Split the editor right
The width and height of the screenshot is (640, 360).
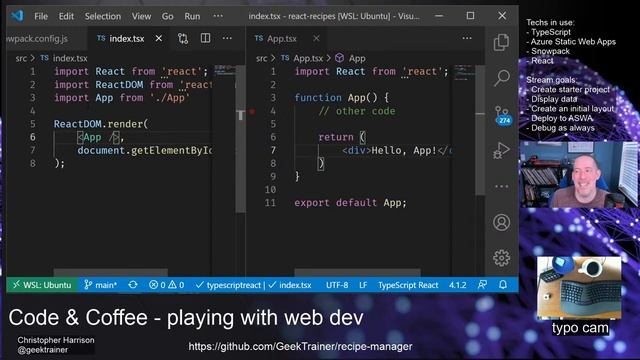205,38
